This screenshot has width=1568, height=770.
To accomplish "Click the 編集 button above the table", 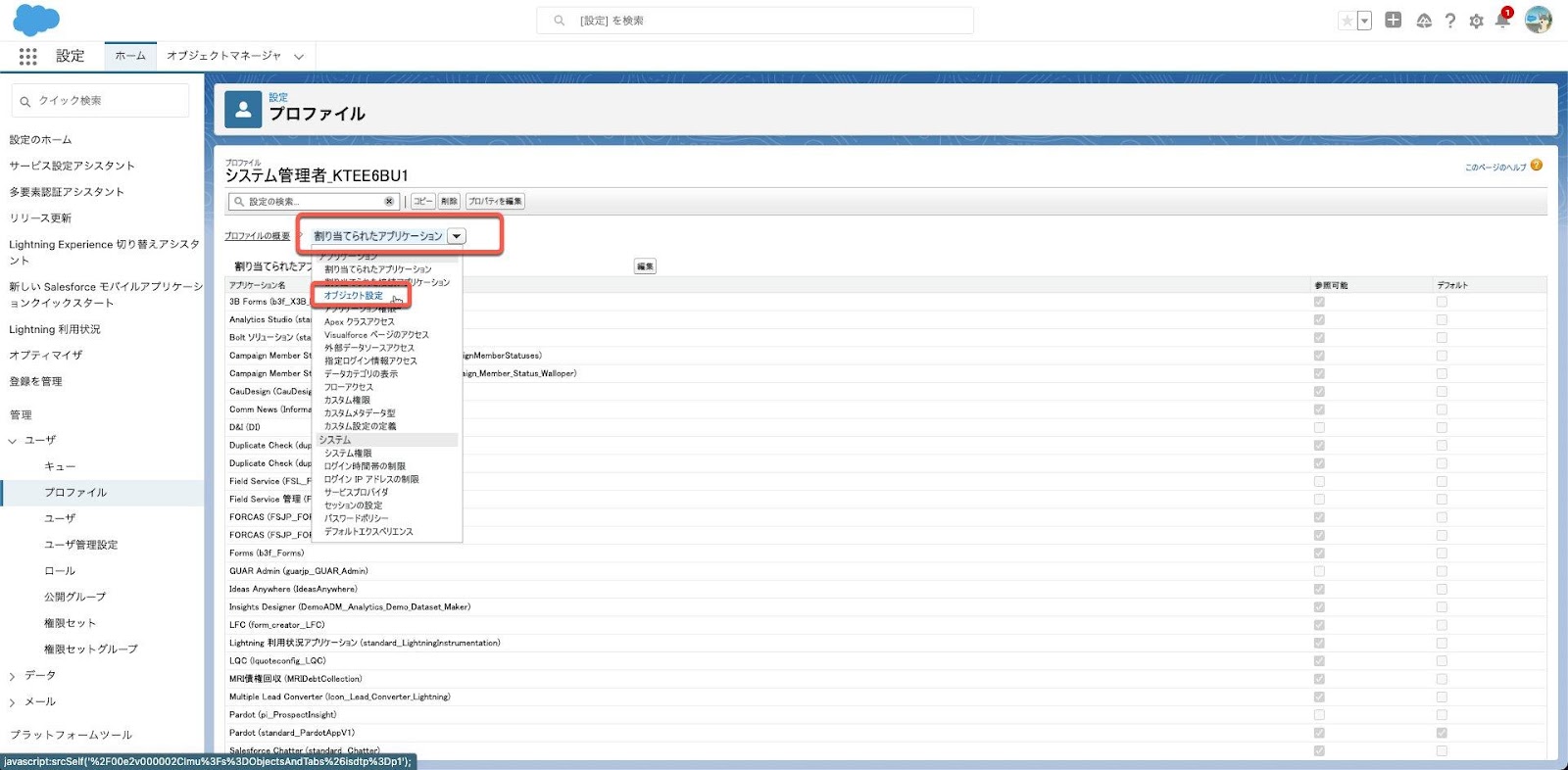I will (645, 266).
